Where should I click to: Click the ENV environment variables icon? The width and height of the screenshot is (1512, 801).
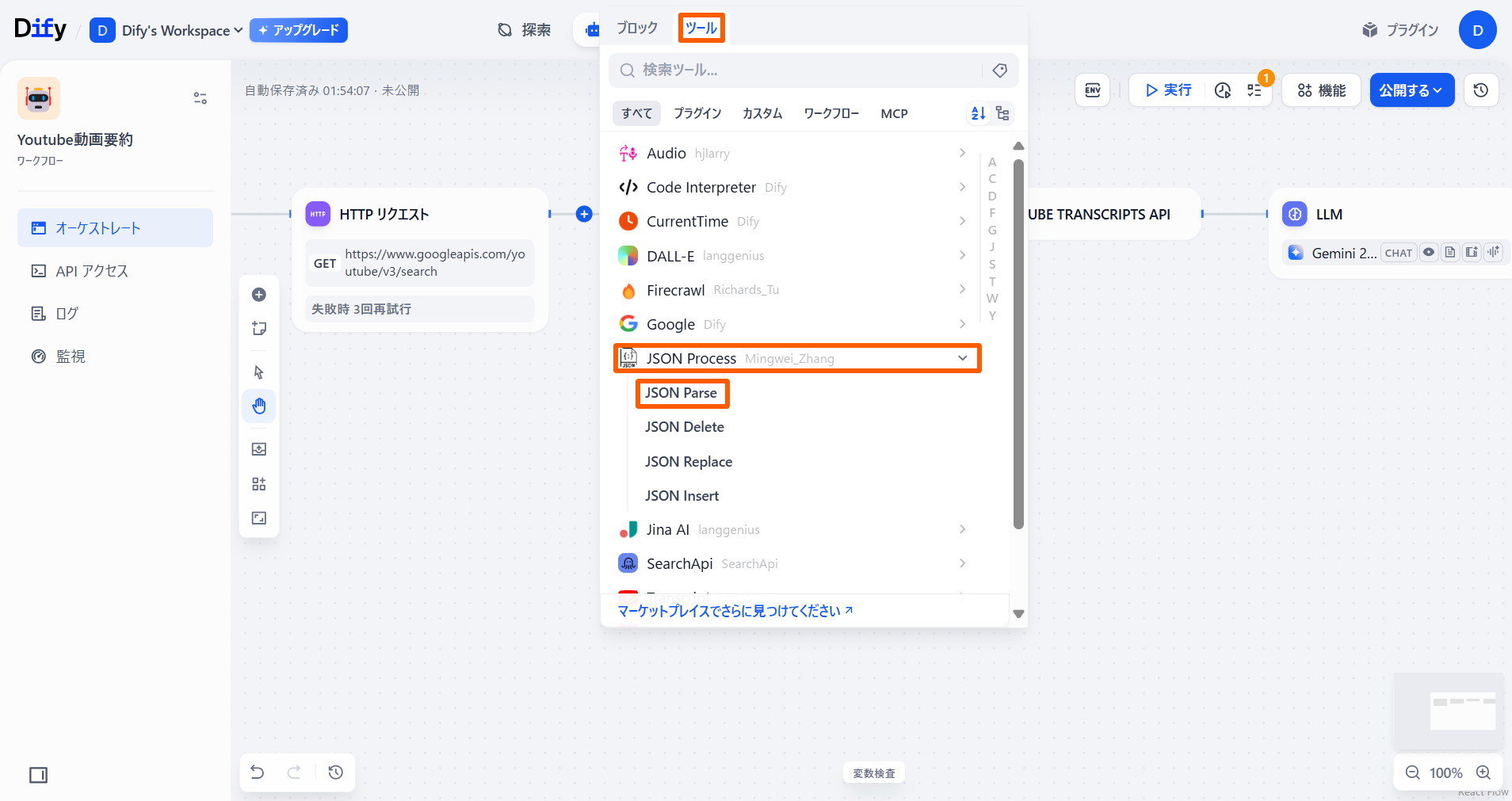pos(1092,90)
